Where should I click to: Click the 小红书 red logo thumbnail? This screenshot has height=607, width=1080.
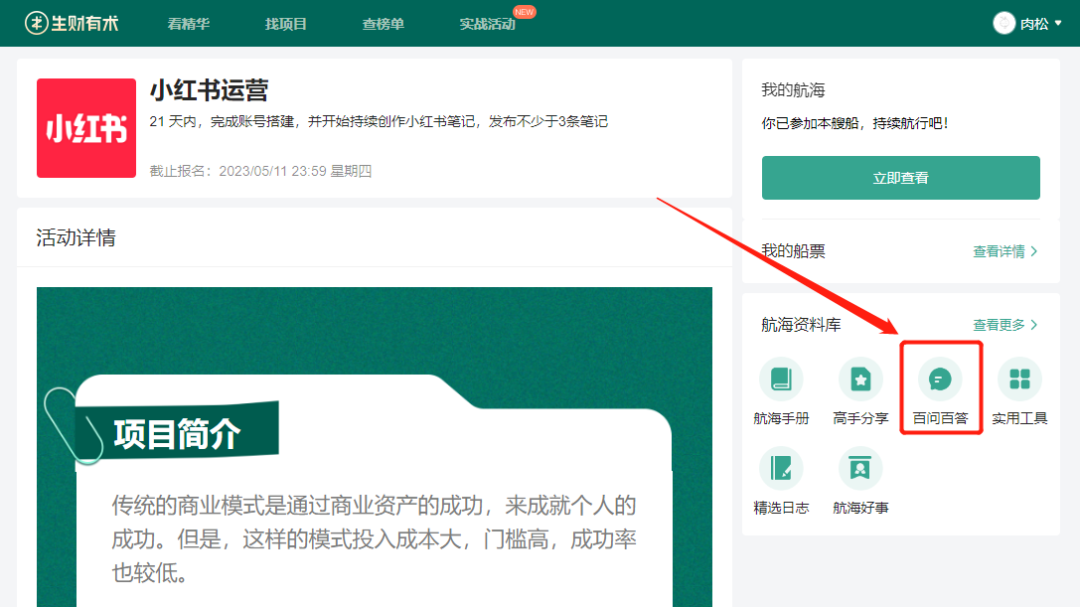pos(86,128)
